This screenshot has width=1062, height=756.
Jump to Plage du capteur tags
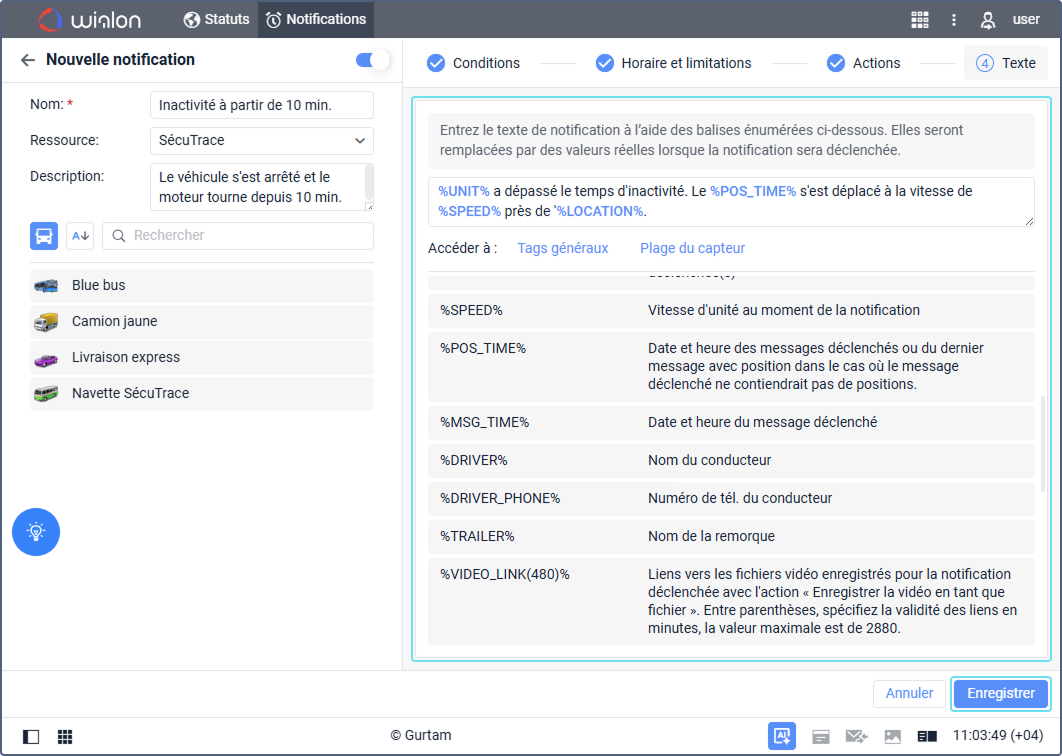click(x=692, y=248)
